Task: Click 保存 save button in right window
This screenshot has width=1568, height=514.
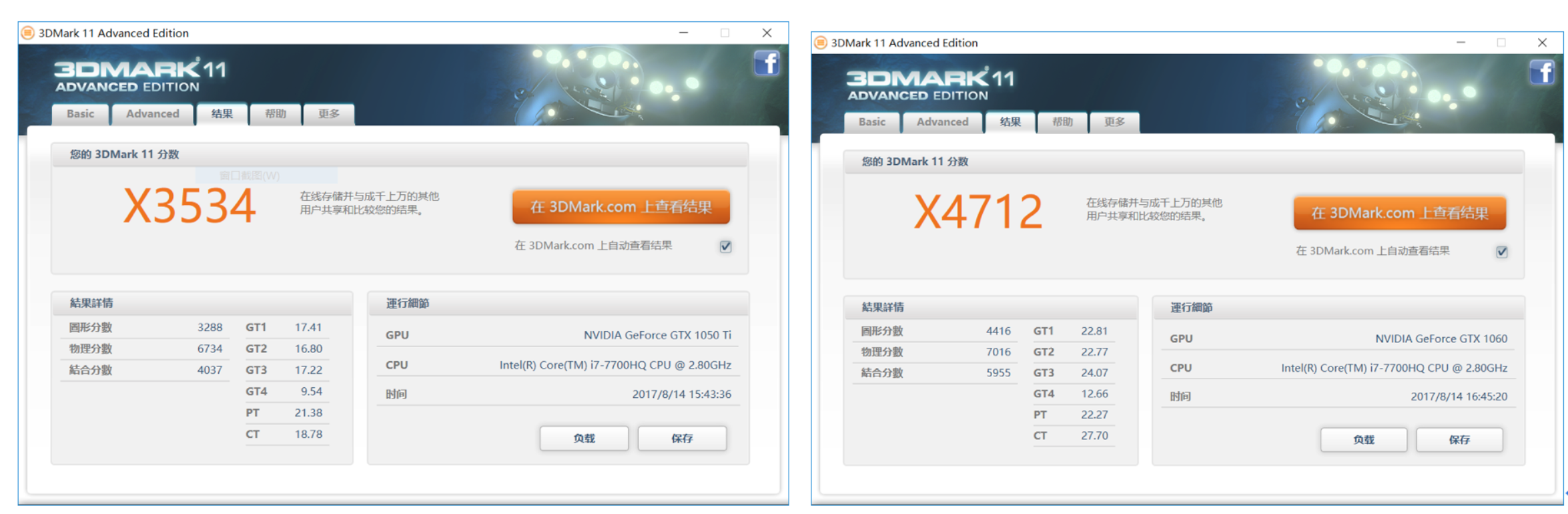Action: (x=1459, y=440)
